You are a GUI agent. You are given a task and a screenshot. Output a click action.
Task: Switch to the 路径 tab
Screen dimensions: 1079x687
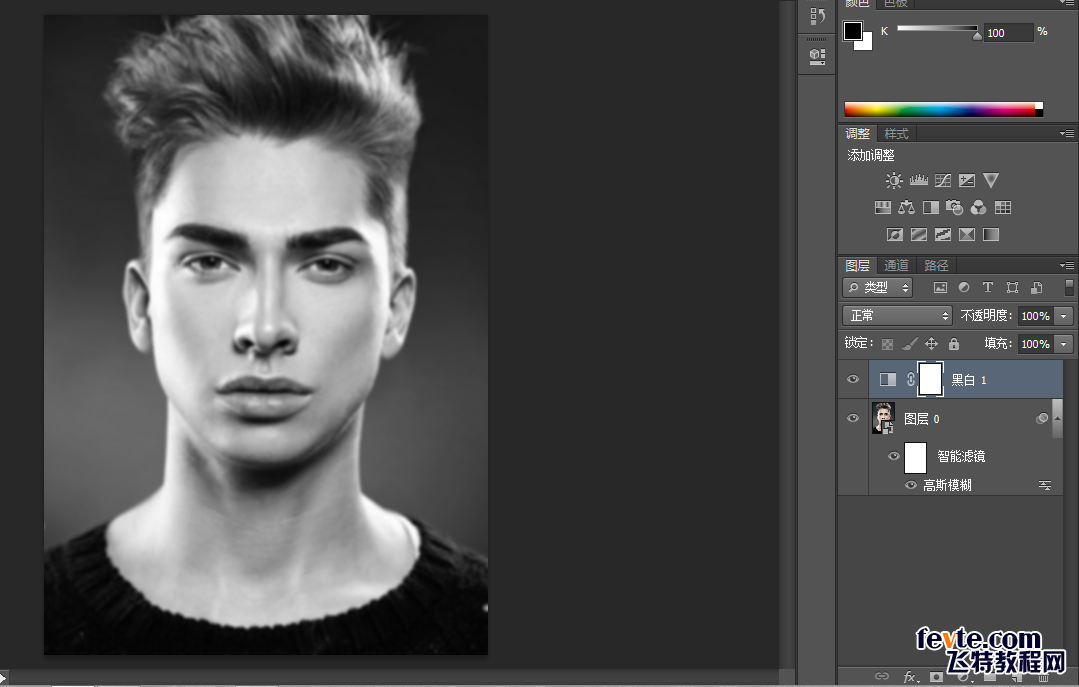936,265
